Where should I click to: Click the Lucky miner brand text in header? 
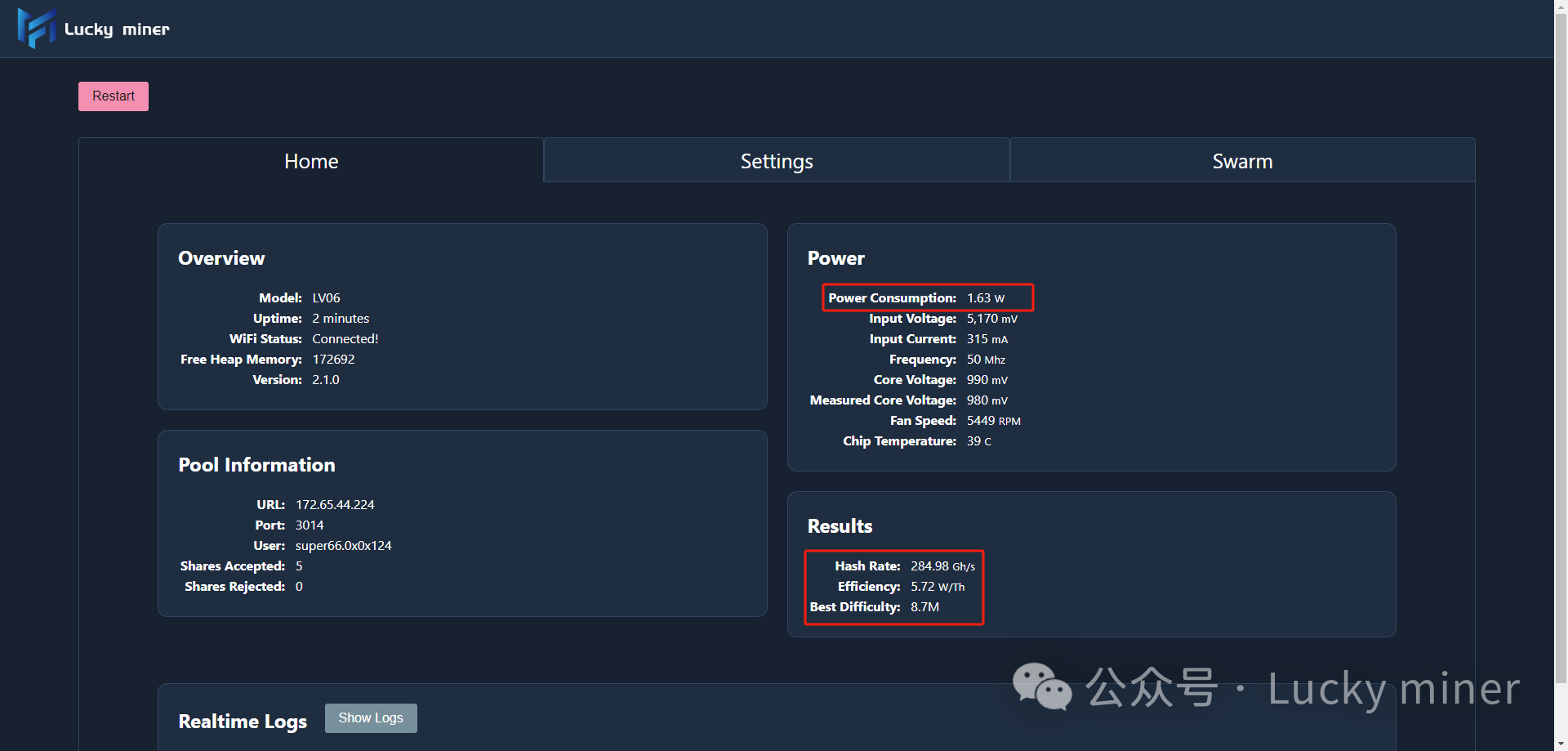(x=117, y=29)
